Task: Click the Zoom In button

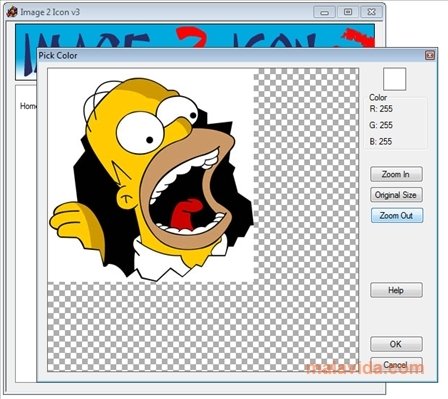Action: coord(396,174)
